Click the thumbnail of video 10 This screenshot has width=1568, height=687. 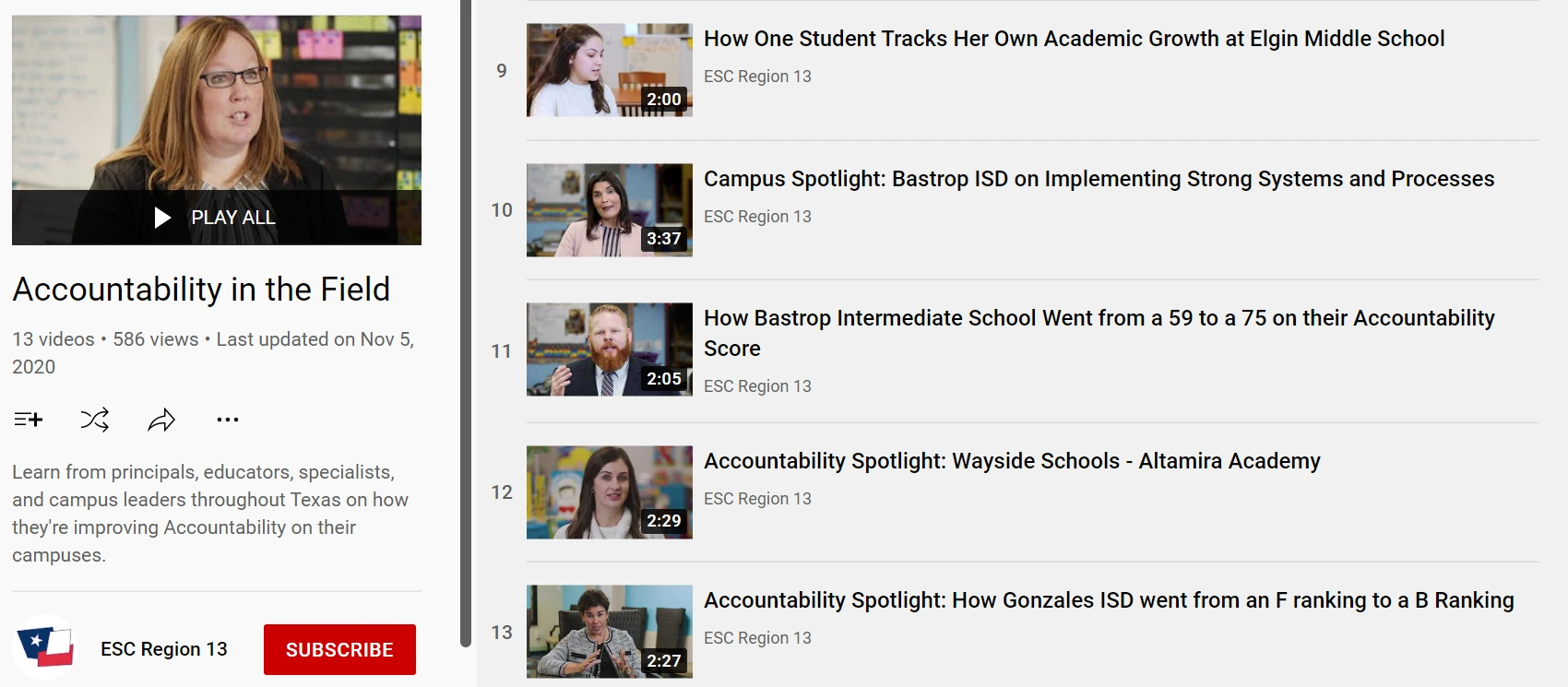tap(610, 210)
